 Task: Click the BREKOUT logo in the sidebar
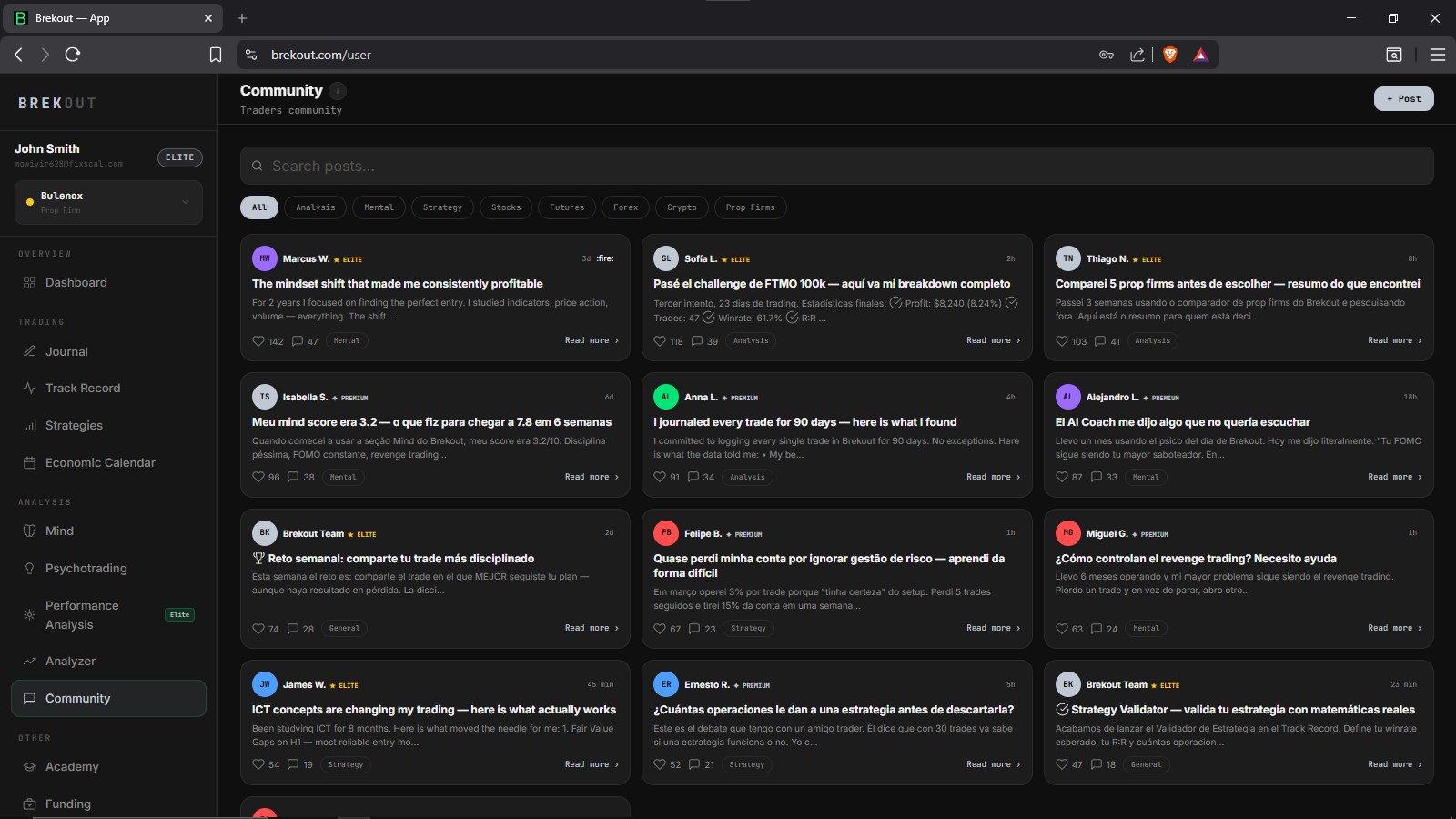[56, 103]
